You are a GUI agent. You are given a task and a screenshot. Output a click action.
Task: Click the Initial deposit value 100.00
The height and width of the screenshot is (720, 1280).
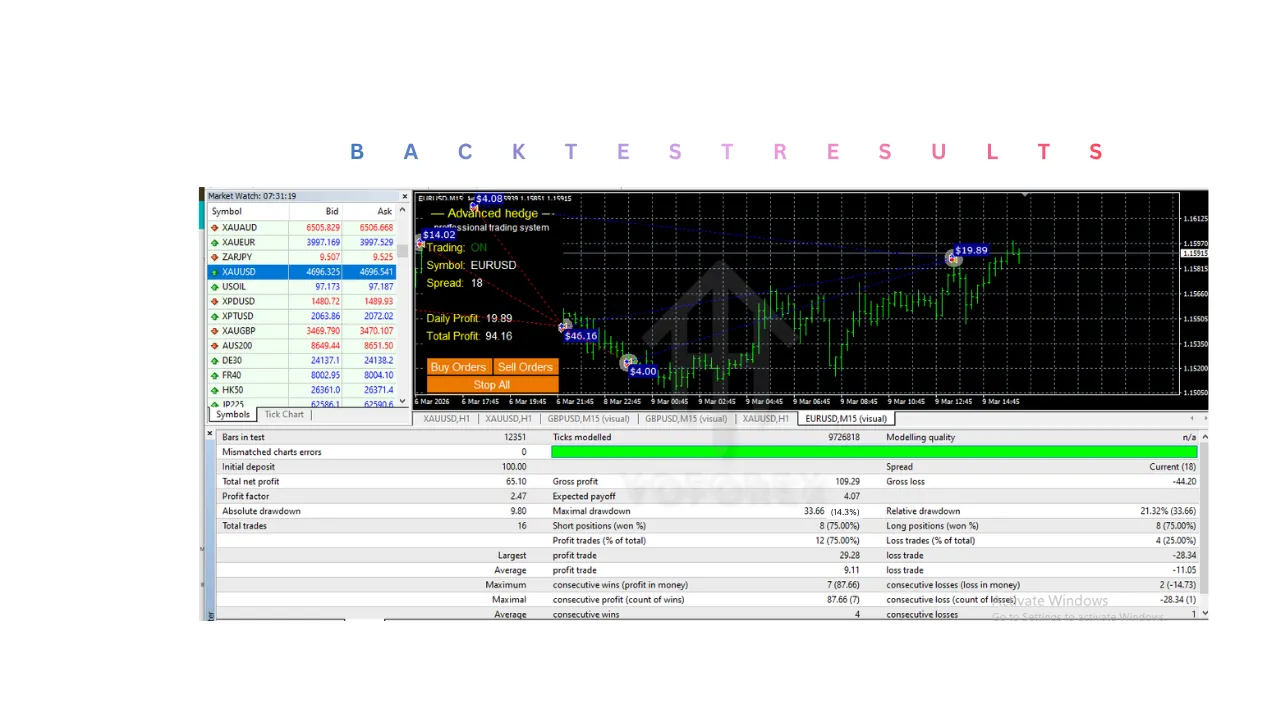click(x=514, y=467)
